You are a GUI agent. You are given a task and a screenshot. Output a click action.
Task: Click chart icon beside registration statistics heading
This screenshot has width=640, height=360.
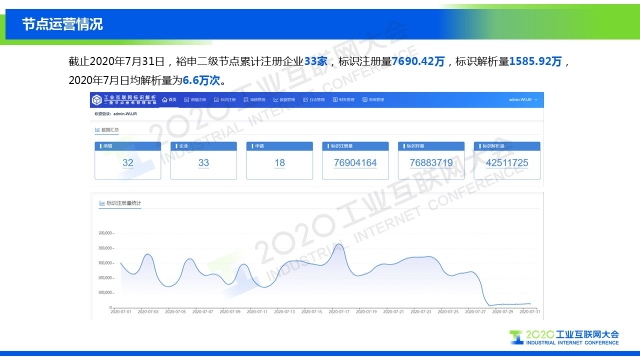click(102, 203)
